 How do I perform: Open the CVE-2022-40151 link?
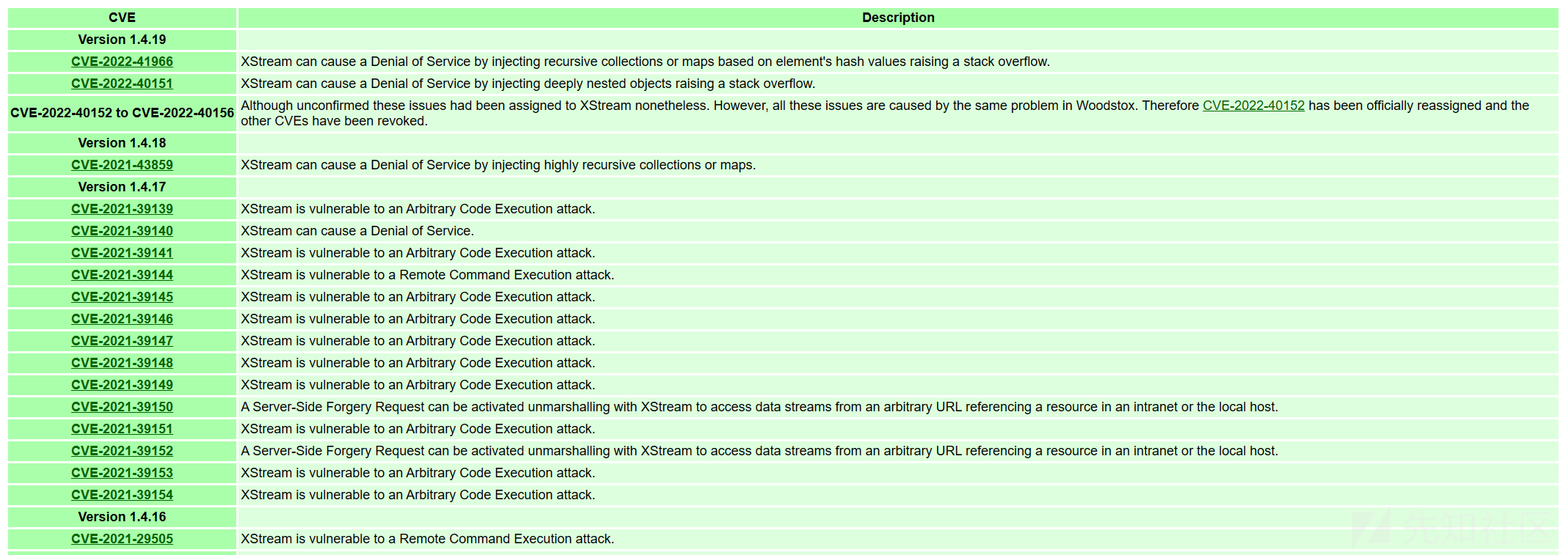(122, 84)
